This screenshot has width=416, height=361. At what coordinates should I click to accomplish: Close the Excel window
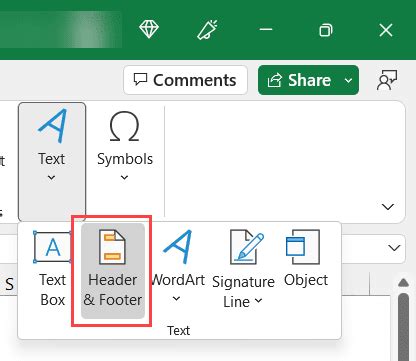pos(386,30)
